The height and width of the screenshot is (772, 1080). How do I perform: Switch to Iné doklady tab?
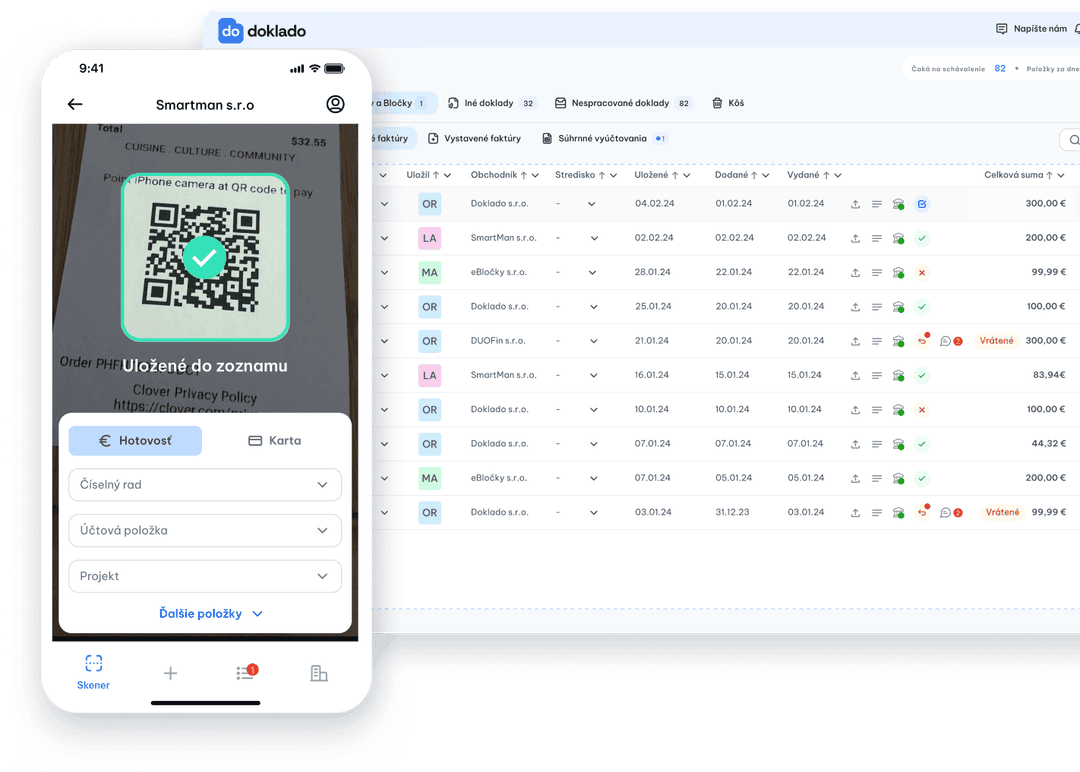492,103
